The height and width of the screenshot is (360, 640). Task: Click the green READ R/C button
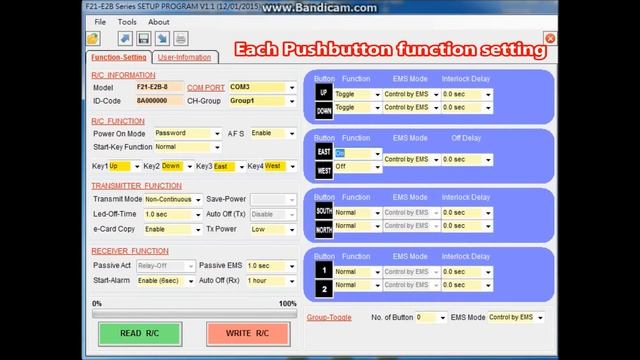tap(140, 333)
